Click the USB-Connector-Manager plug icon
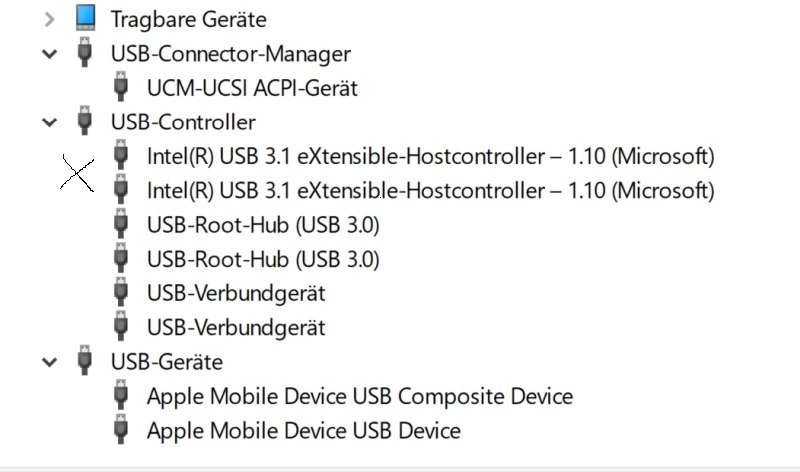 (x=85, y=52)
